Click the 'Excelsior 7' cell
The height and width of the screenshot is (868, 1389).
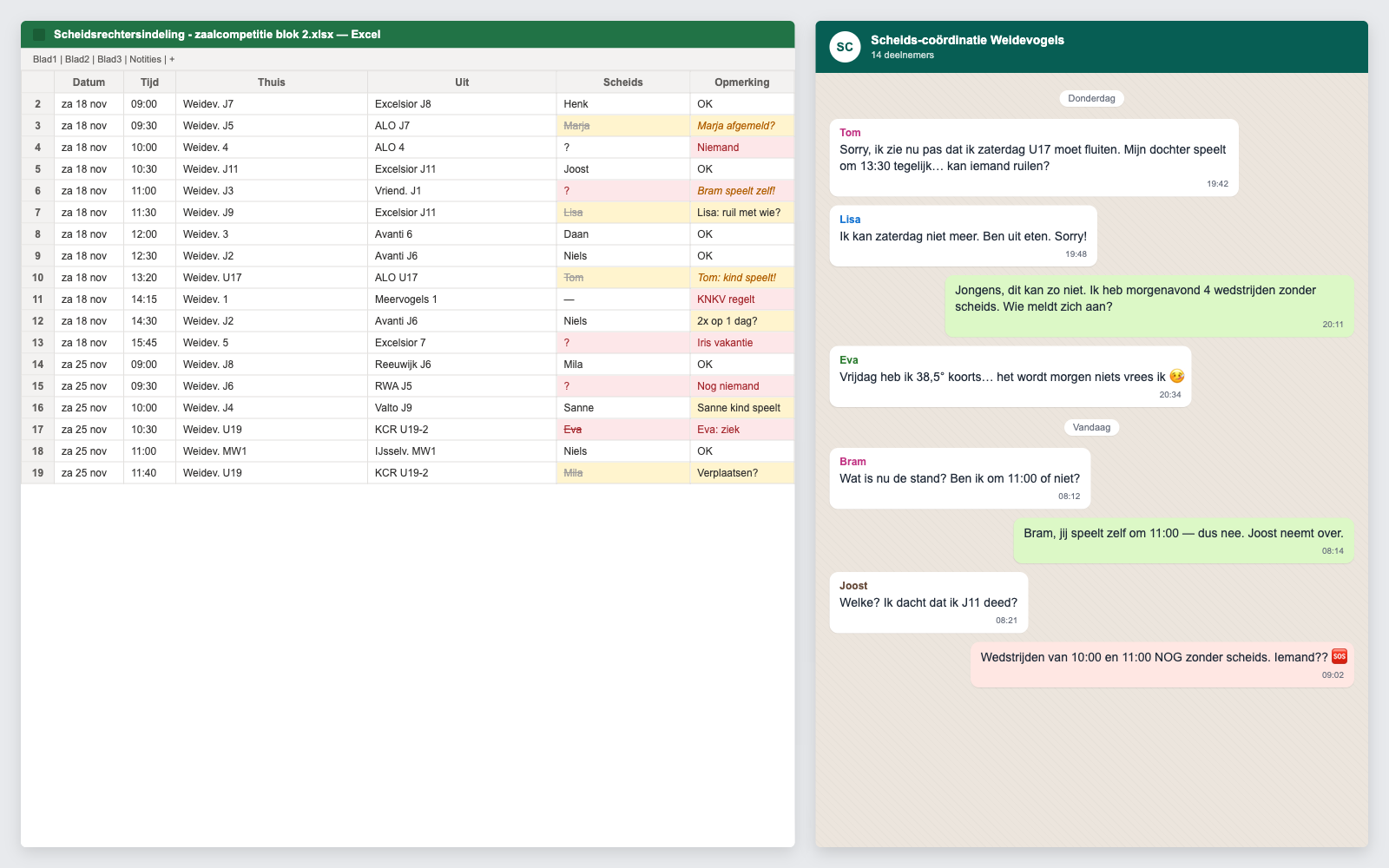[462, 343]
